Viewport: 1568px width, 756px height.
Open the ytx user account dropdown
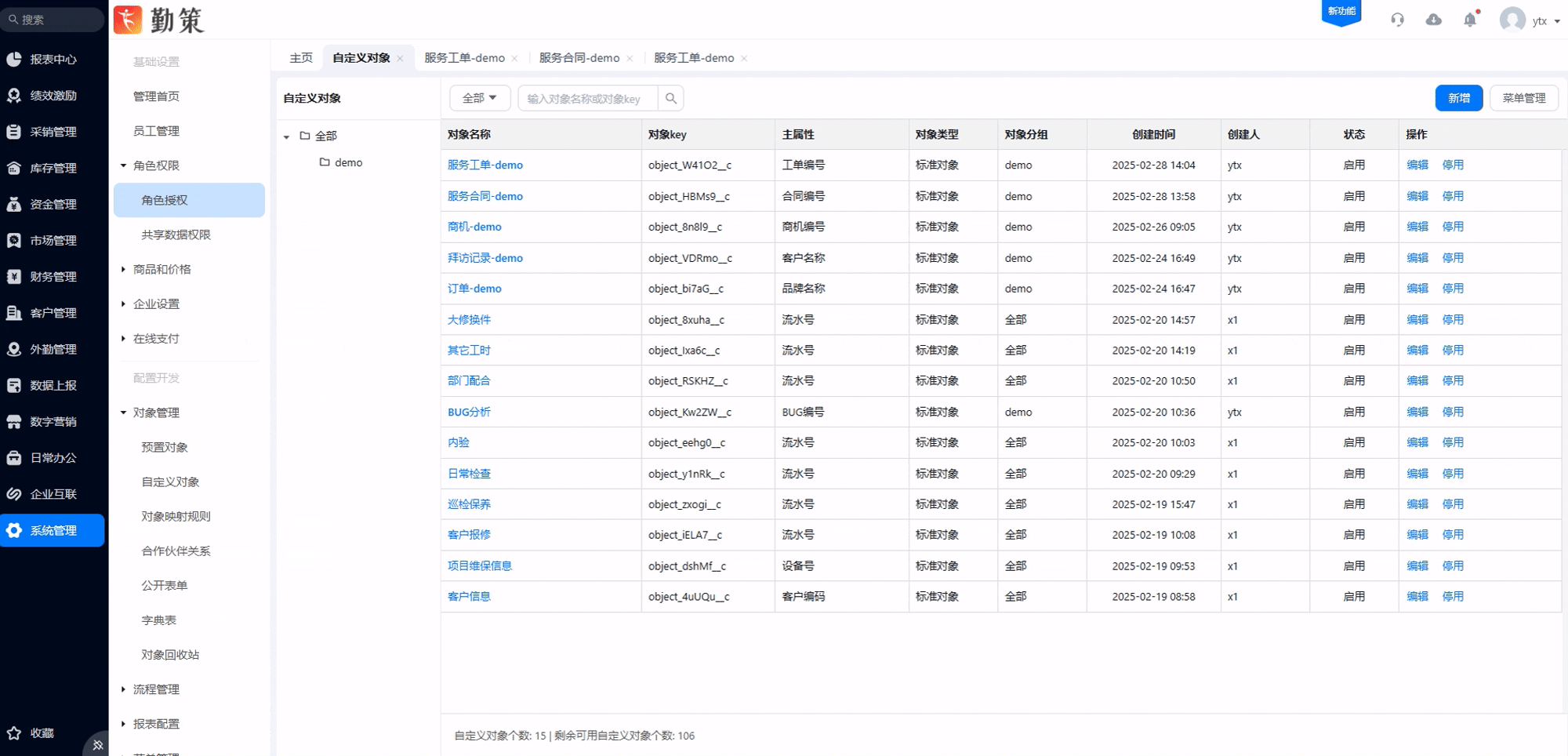pos(1545,21)
